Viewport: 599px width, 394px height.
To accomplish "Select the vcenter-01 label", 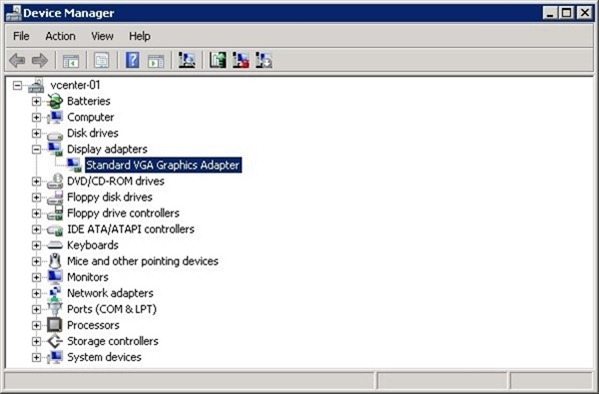I will click(x=75, y=85).
